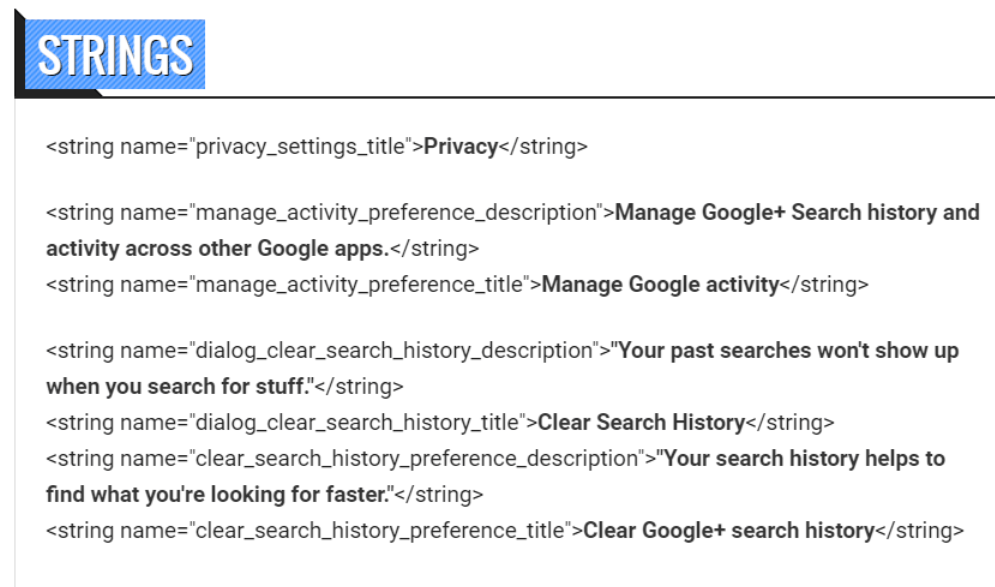This screenshot has width=995, height=587.
Task: Click the STRINGS section heading banner
Action: point(115,55)
